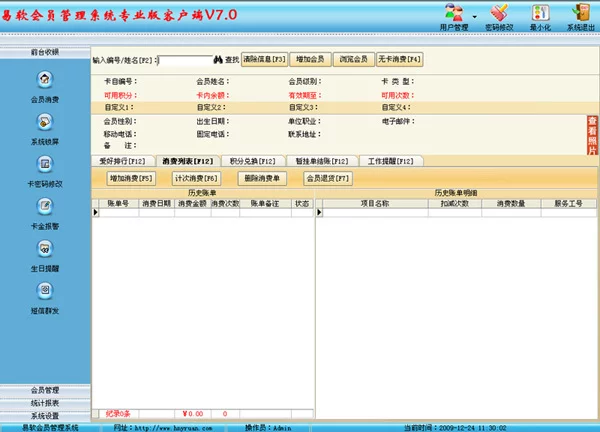Click 纪录0条 footer text
The height and width of the screenshot is (432, 600).
[x=118, y=414]
